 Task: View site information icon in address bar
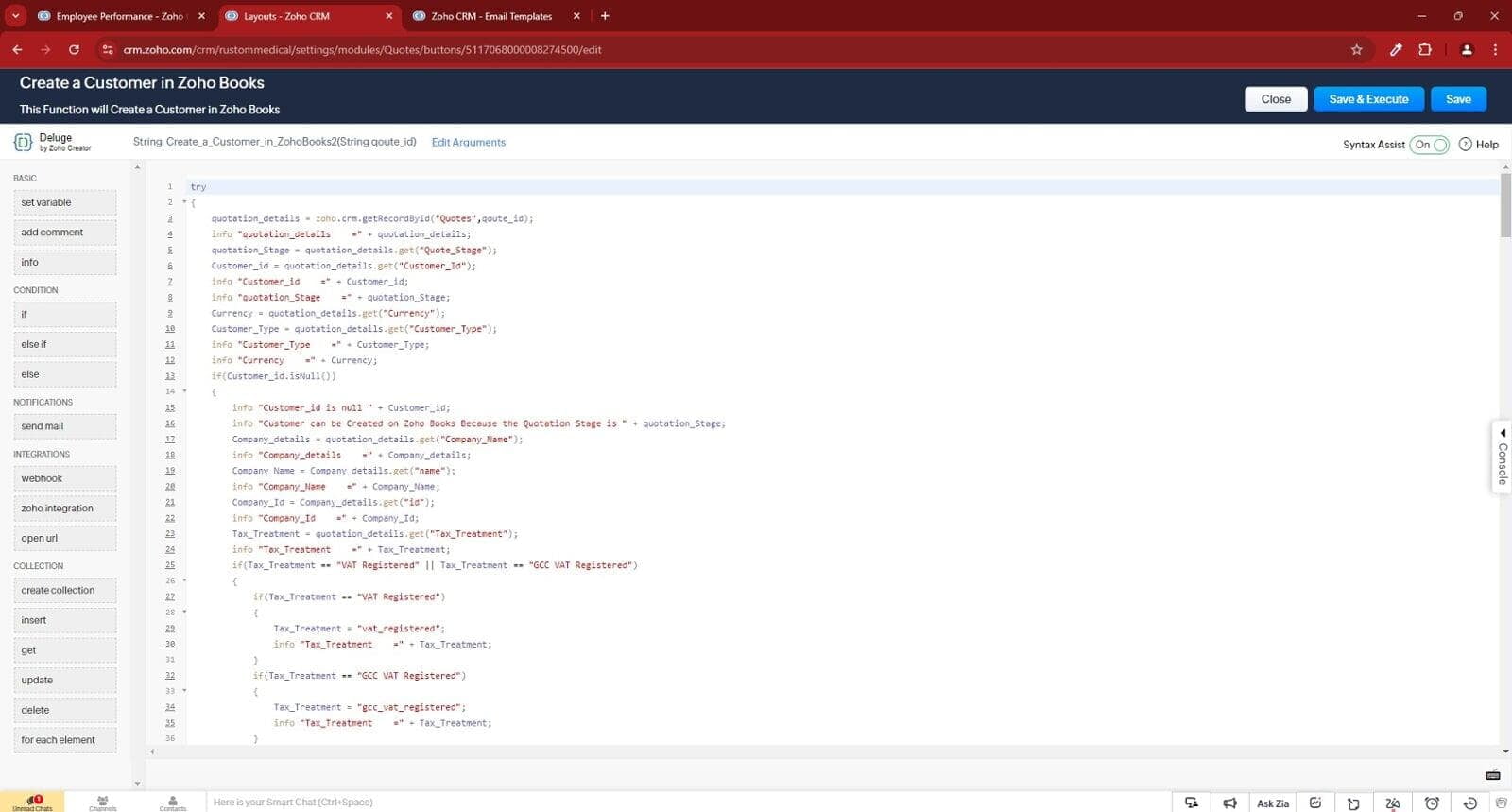click(x=107, y=49)
